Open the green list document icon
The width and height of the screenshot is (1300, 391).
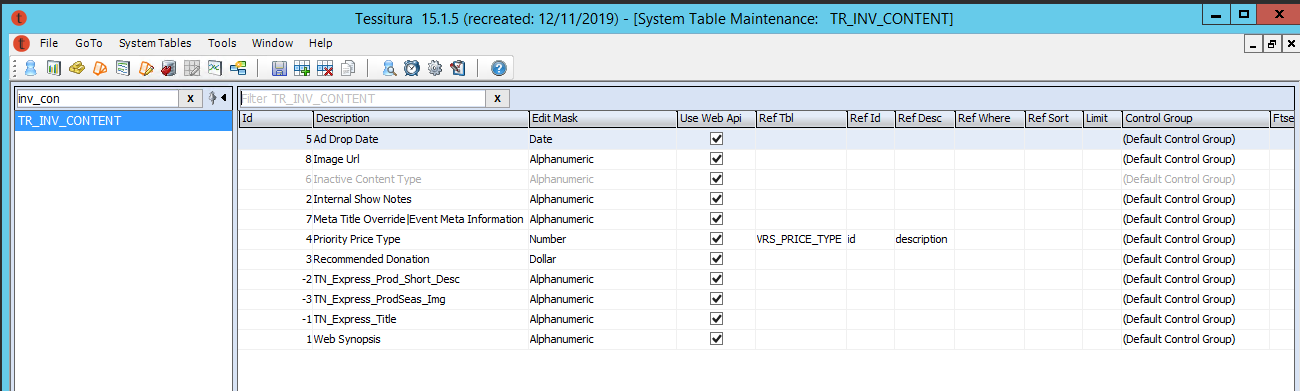122,68
